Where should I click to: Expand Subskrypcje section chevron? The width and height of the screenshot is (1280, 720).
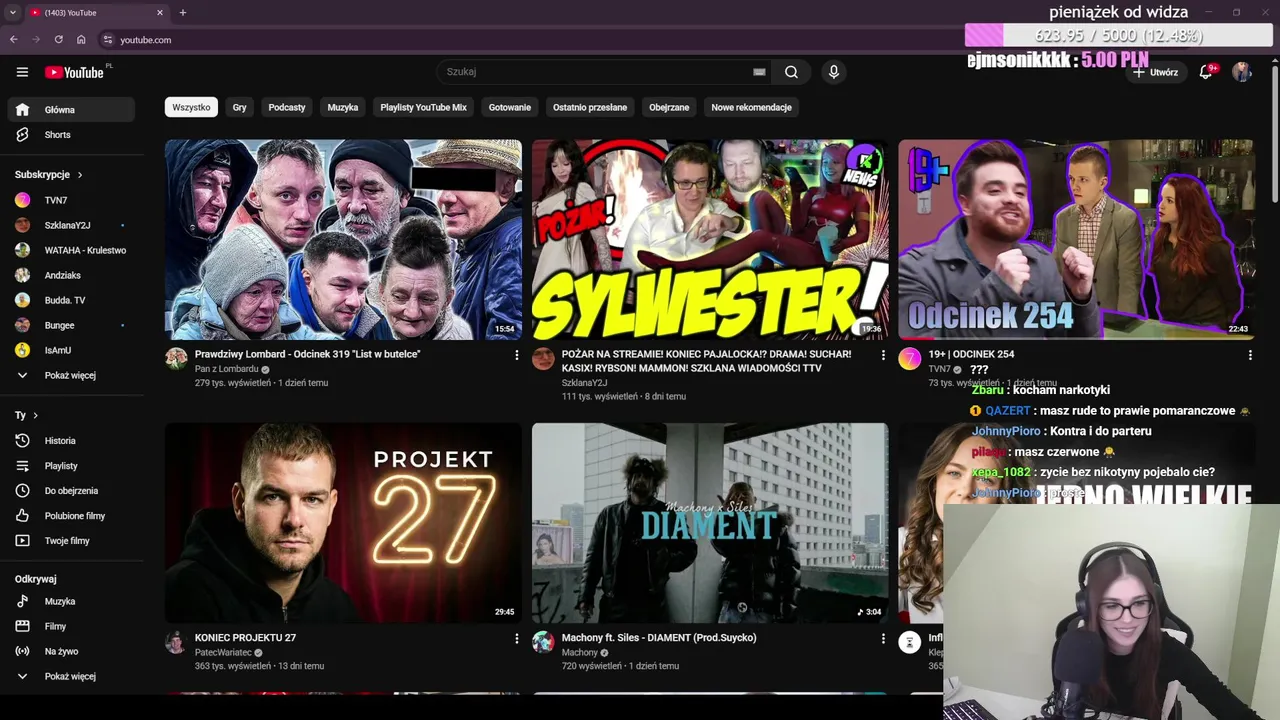[80, 175]
